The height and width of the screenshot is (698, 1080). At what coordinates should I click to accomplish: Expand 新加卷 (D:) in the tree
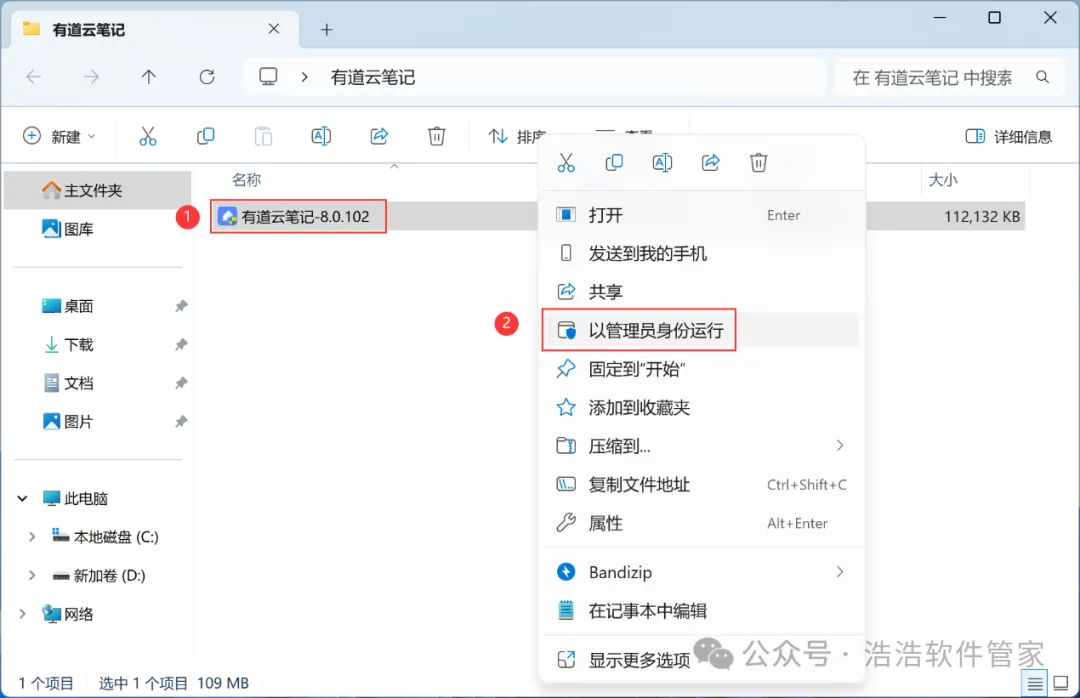point(32,575)
